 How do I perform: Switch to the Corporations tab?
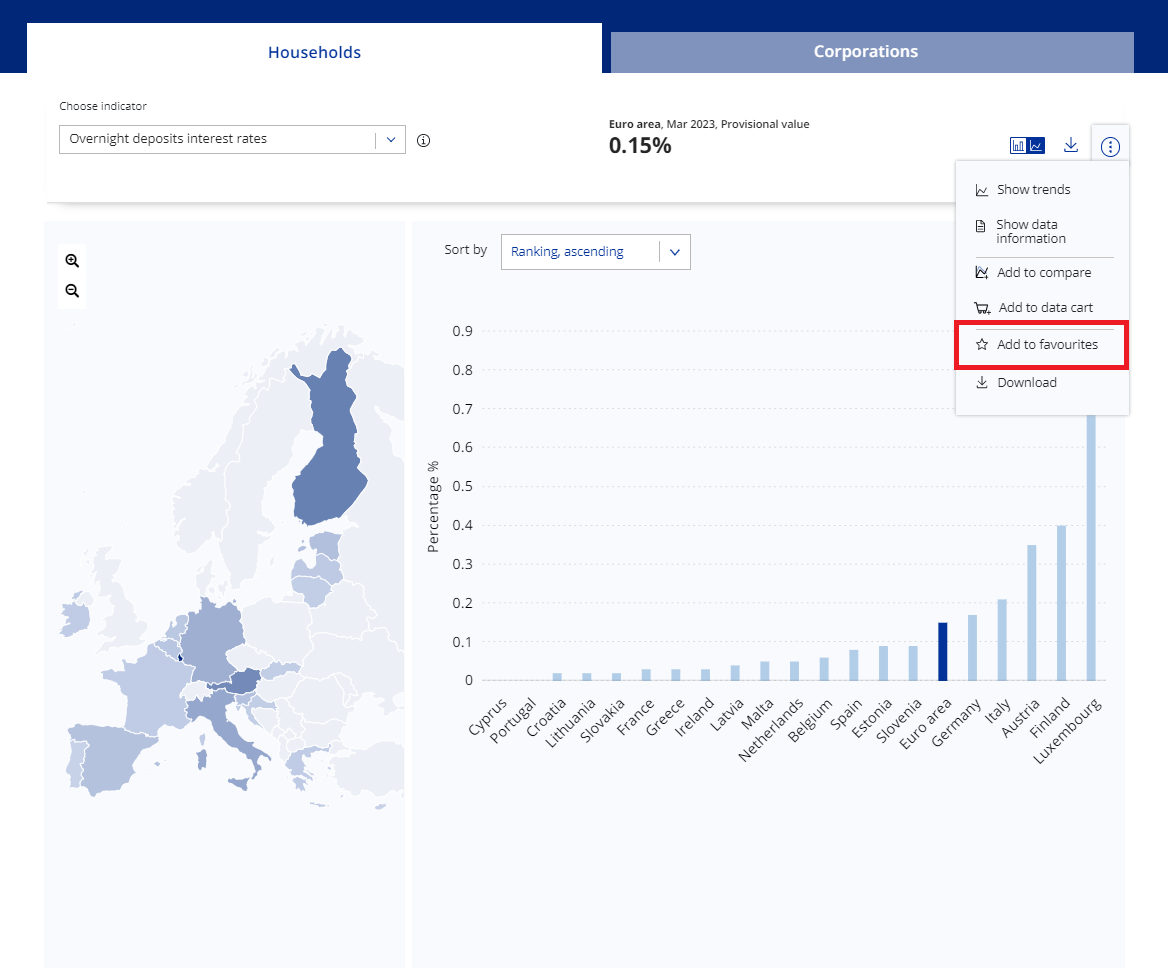click(x=865, y=52)
